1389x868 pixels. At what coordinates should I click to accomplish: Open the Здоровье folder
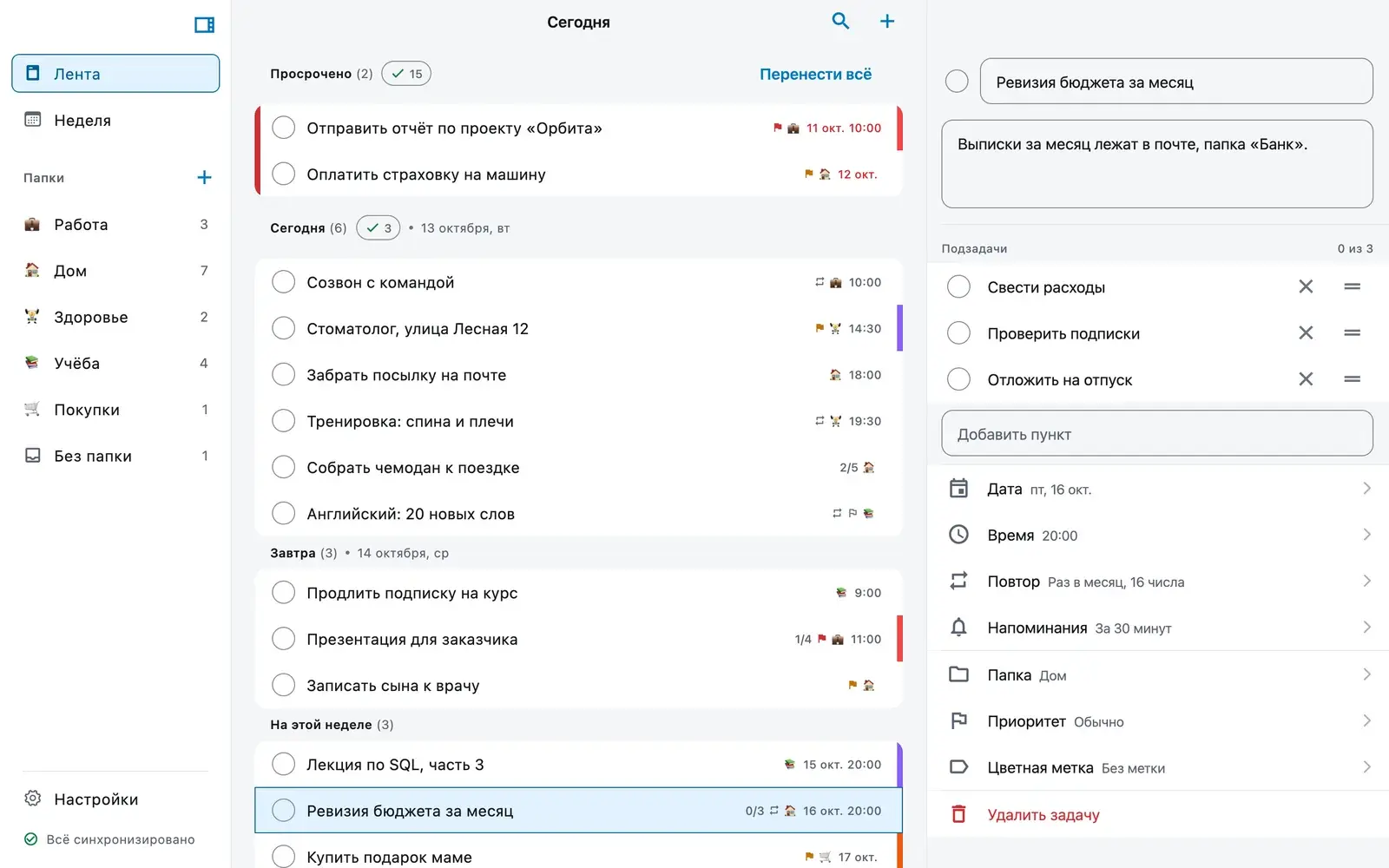tap(115, 317)
